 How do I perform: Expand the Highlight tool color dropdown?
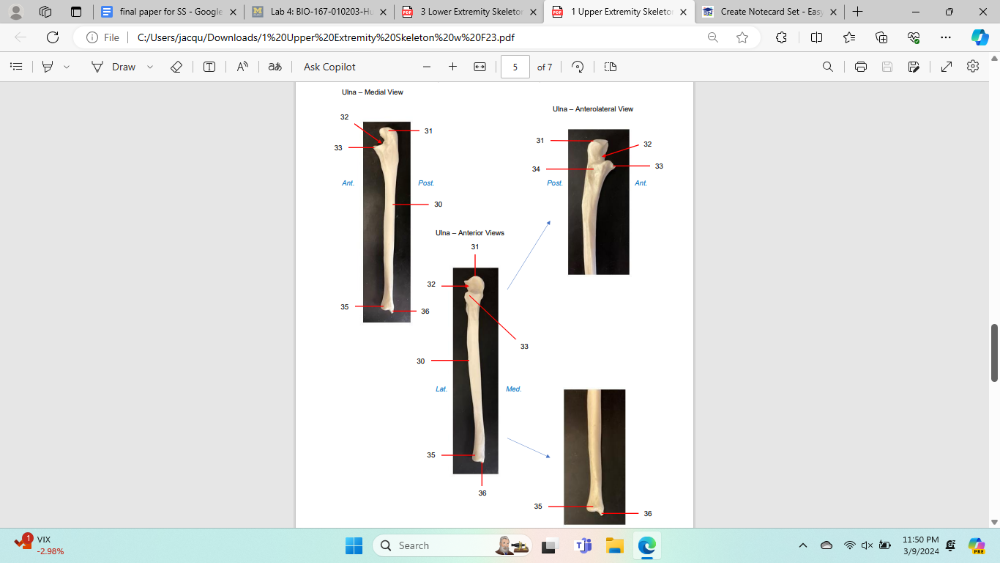[67, 67]
